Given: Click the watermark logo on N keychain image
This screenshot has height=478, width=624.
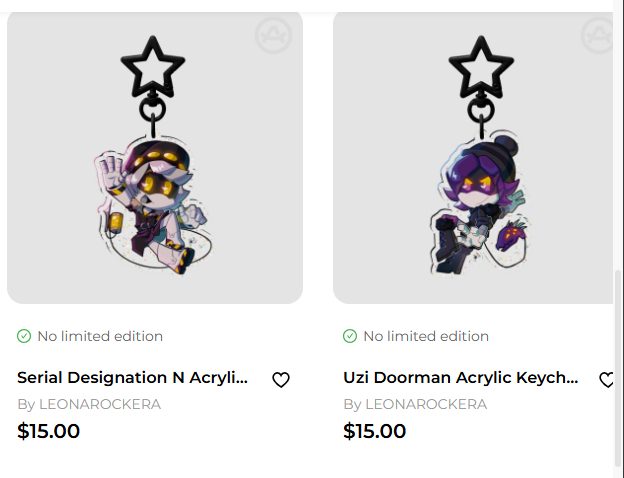Looking at the screenshot, I should (272, 36).
